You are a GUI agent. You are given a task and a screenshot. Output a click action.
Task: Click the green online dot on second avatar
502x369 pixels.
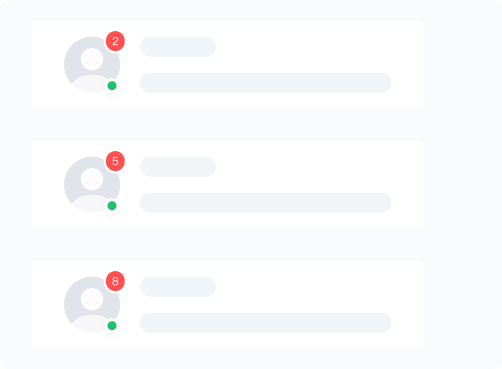pyautogui.click(x=112, y=206)
